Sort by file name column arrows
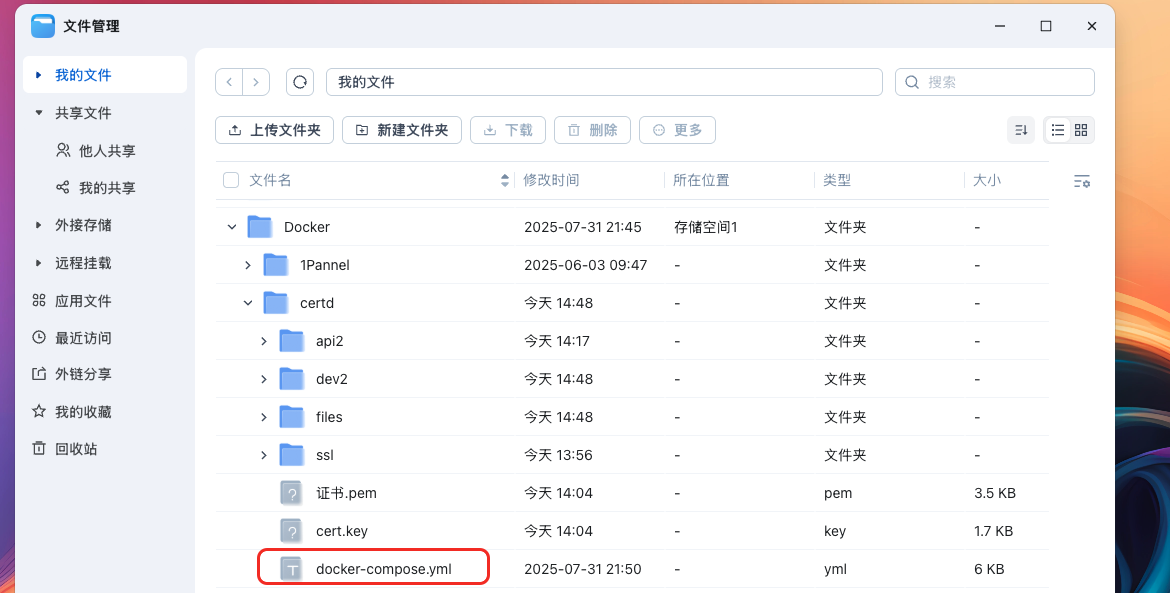The height and width of the screenshot is (593, 1170). click(x=504, y=181)
